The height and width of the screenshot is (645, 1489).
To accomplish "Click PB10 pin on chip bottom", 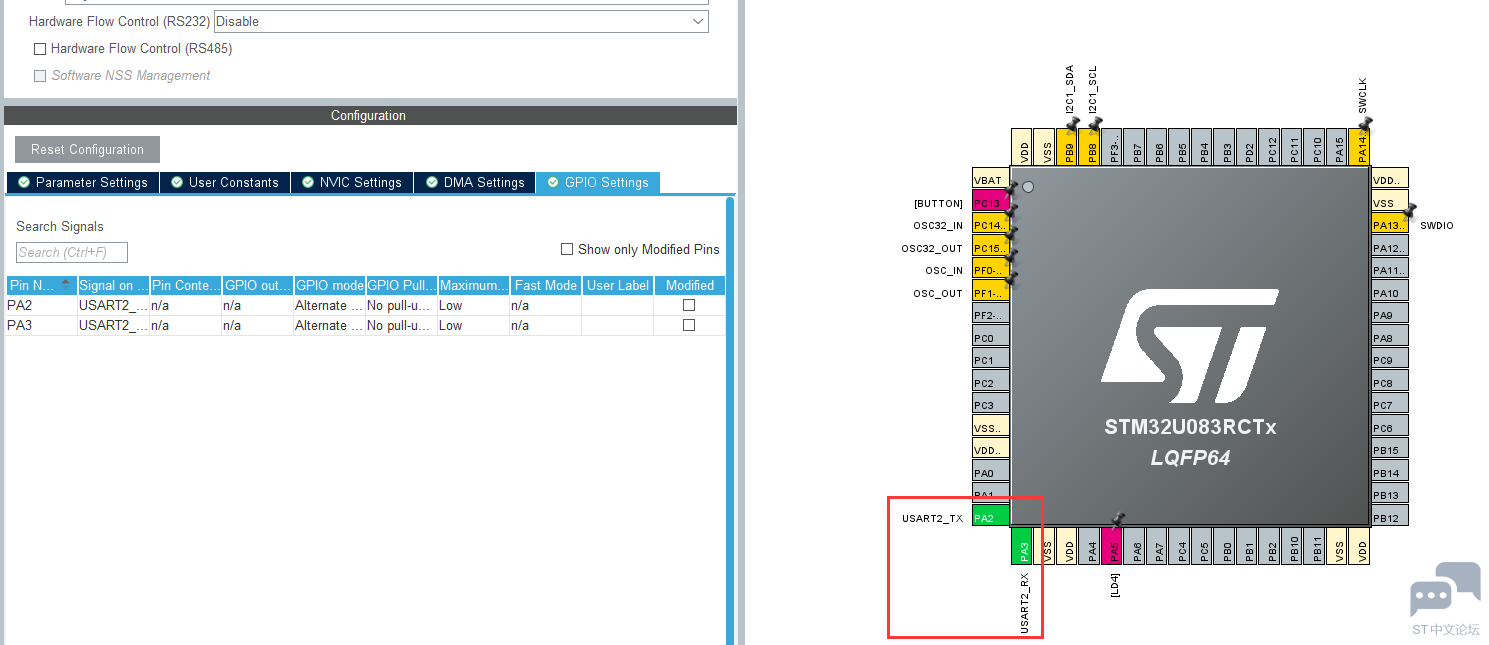I will pyautogui.click(x=1292, y=547).
